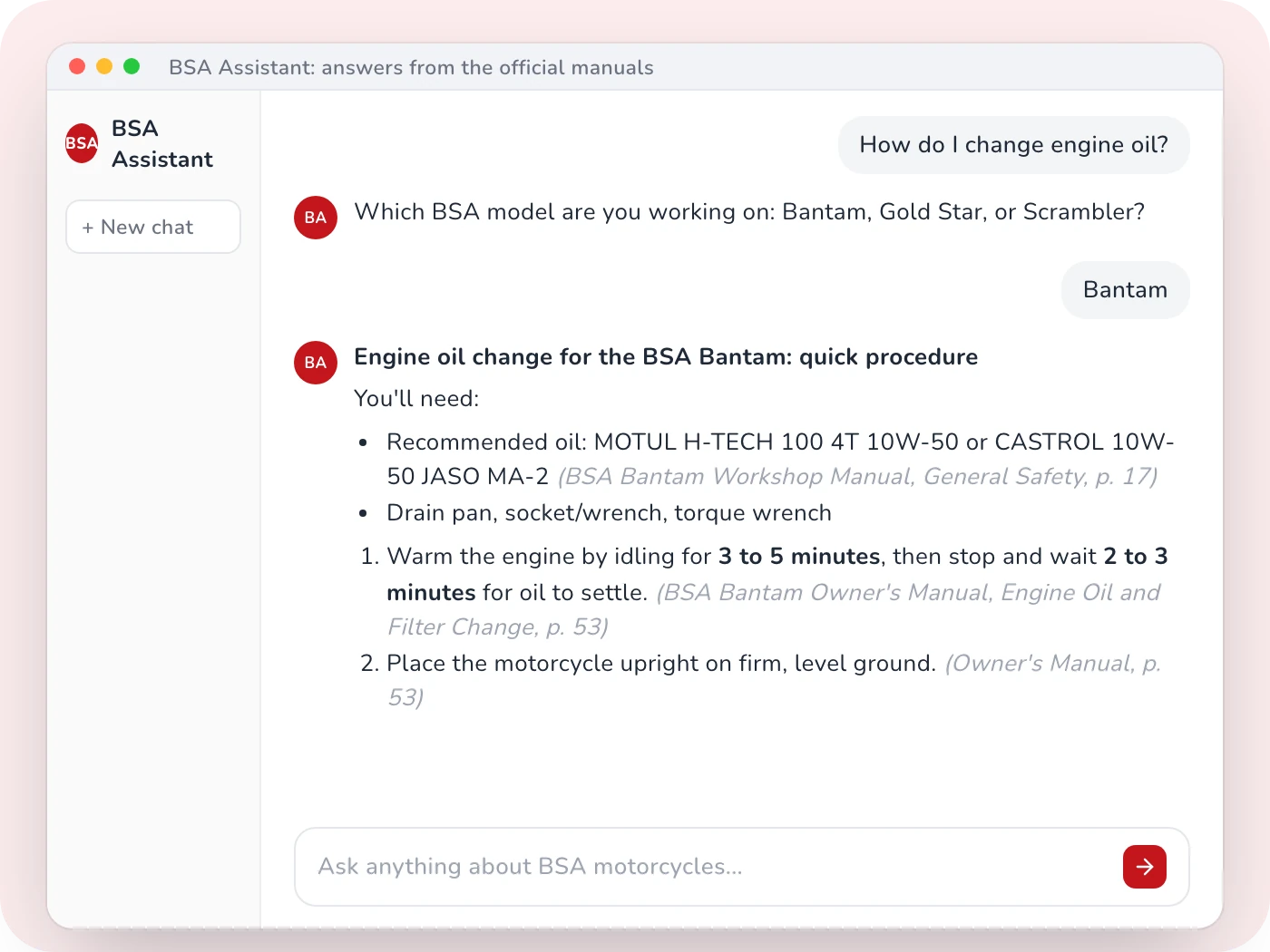Screen dimensions: 1270x952
Task: Click the 'You'll need:' line
Action: click(x=416, y=399)
